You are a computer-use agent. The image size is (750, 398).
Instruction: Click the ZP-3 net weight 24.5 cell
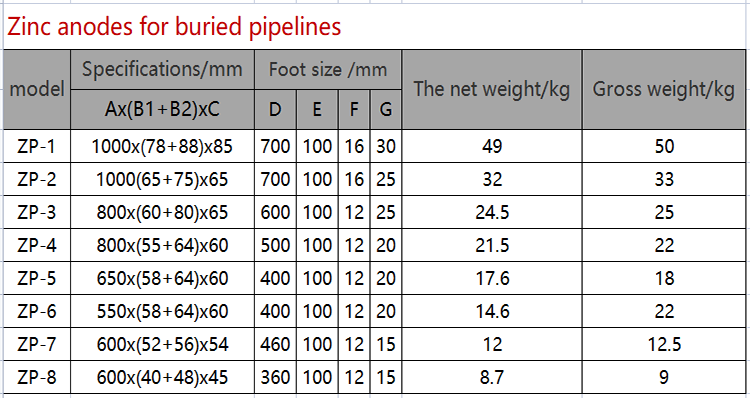click(492, 212)
